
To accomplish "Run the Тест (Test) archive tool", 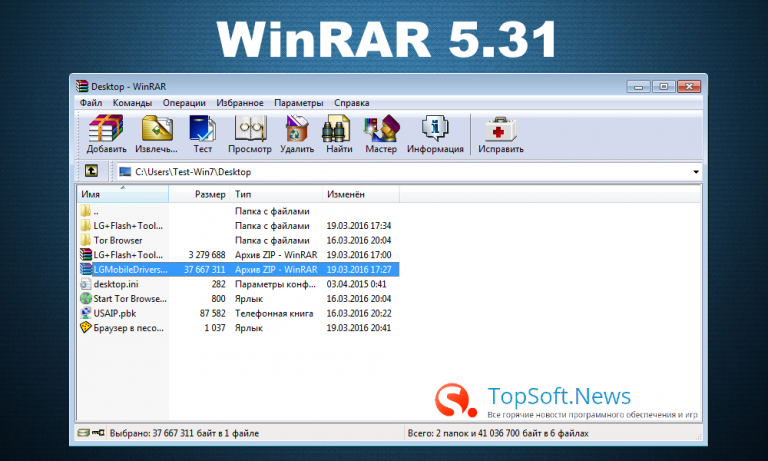I will (203, 131).
